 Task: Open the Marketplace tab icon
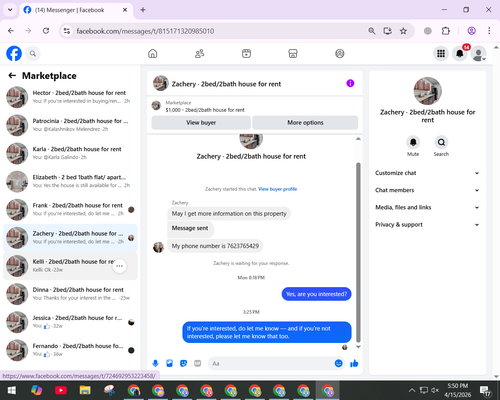click(293, 53)
